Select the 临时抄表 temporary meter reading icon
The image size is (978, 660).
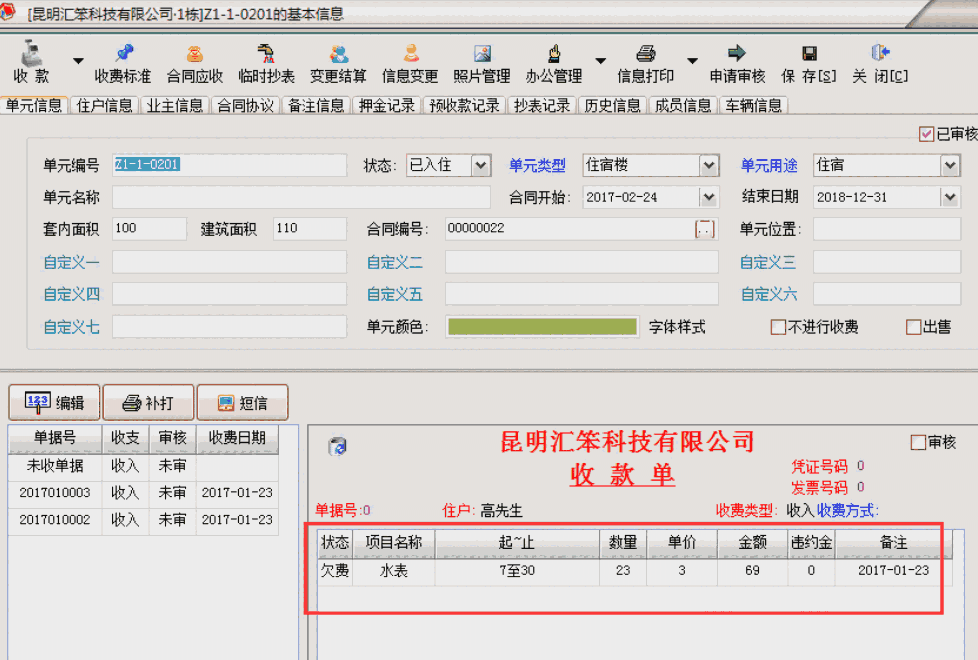(265, 60)
